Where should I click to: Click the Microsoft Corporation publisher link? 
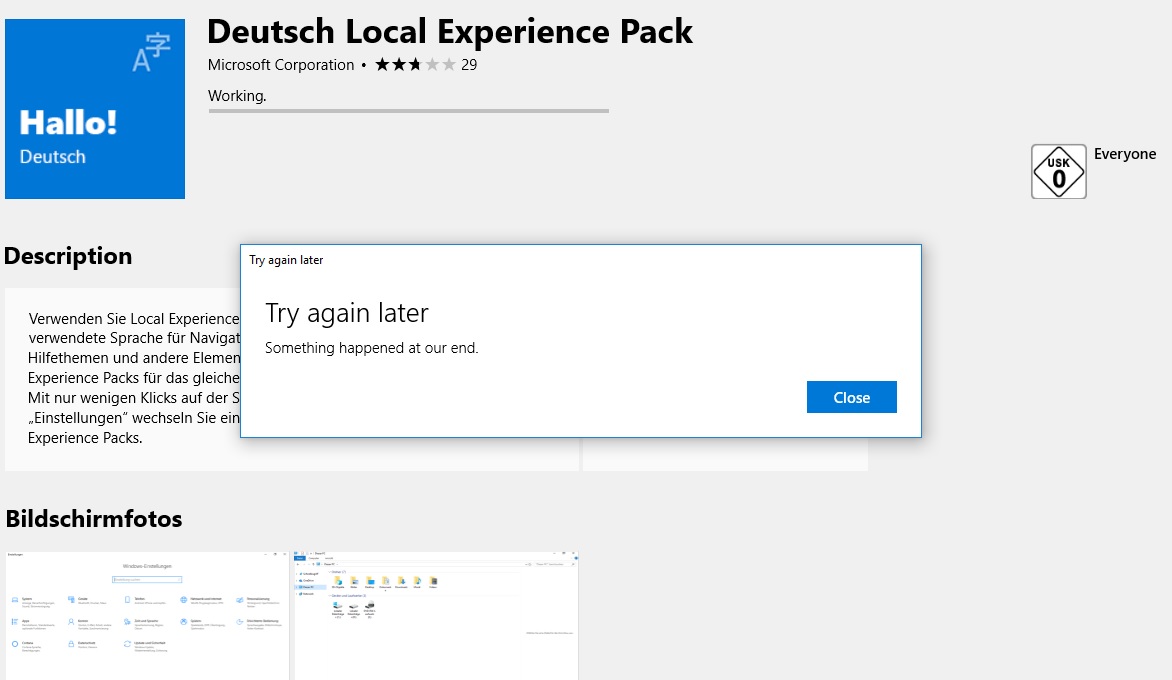coord(281,65)
